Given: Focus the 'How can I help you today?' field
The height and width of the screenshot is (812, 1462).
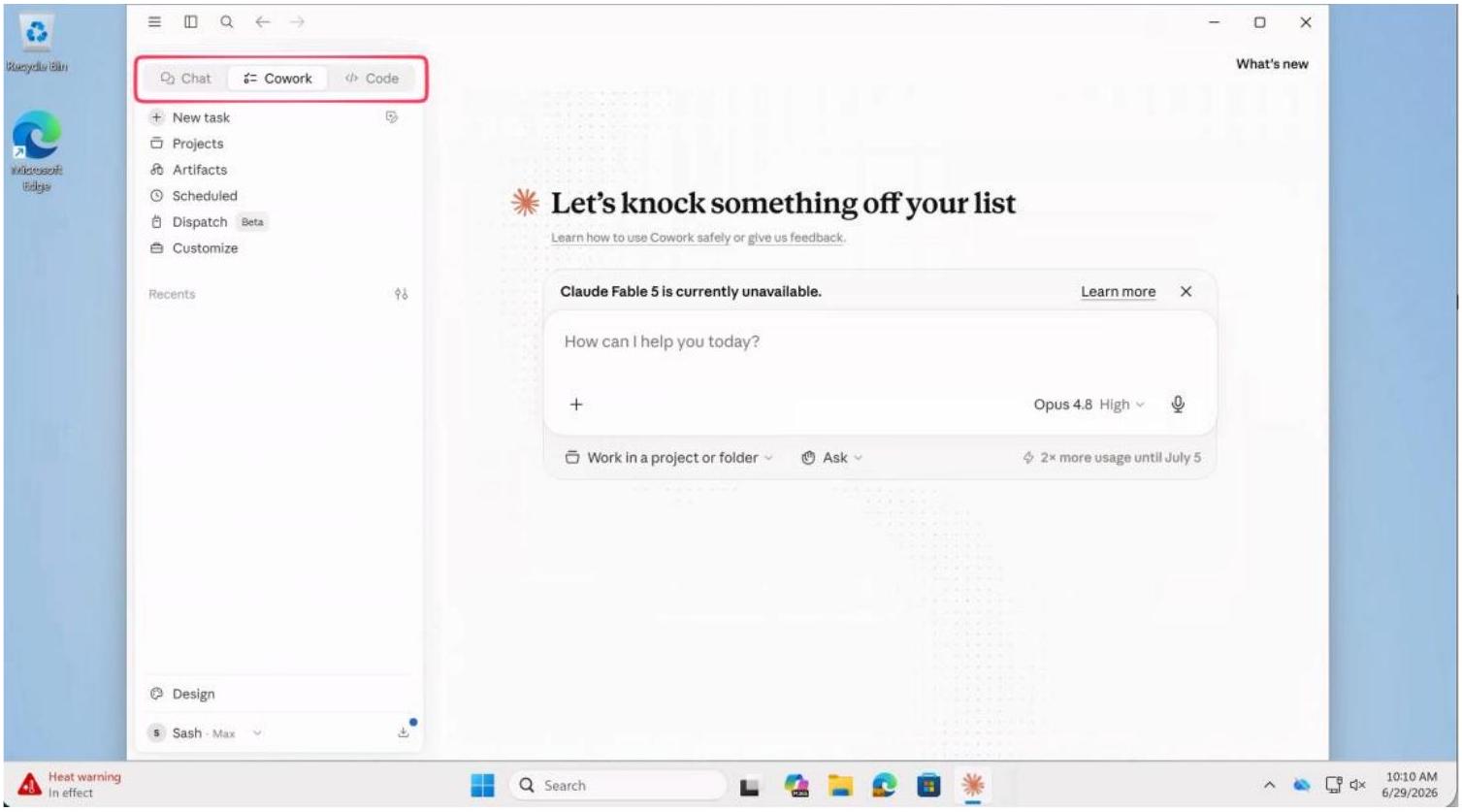Looking at the screenshot, I should 880,342.
